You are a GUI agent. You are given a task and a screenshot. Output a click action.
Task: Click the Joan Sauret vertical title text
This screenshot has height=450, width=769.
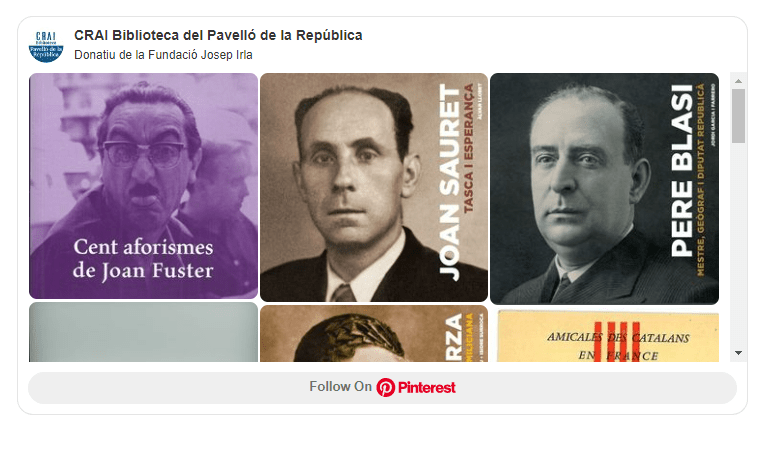[451, 182]
